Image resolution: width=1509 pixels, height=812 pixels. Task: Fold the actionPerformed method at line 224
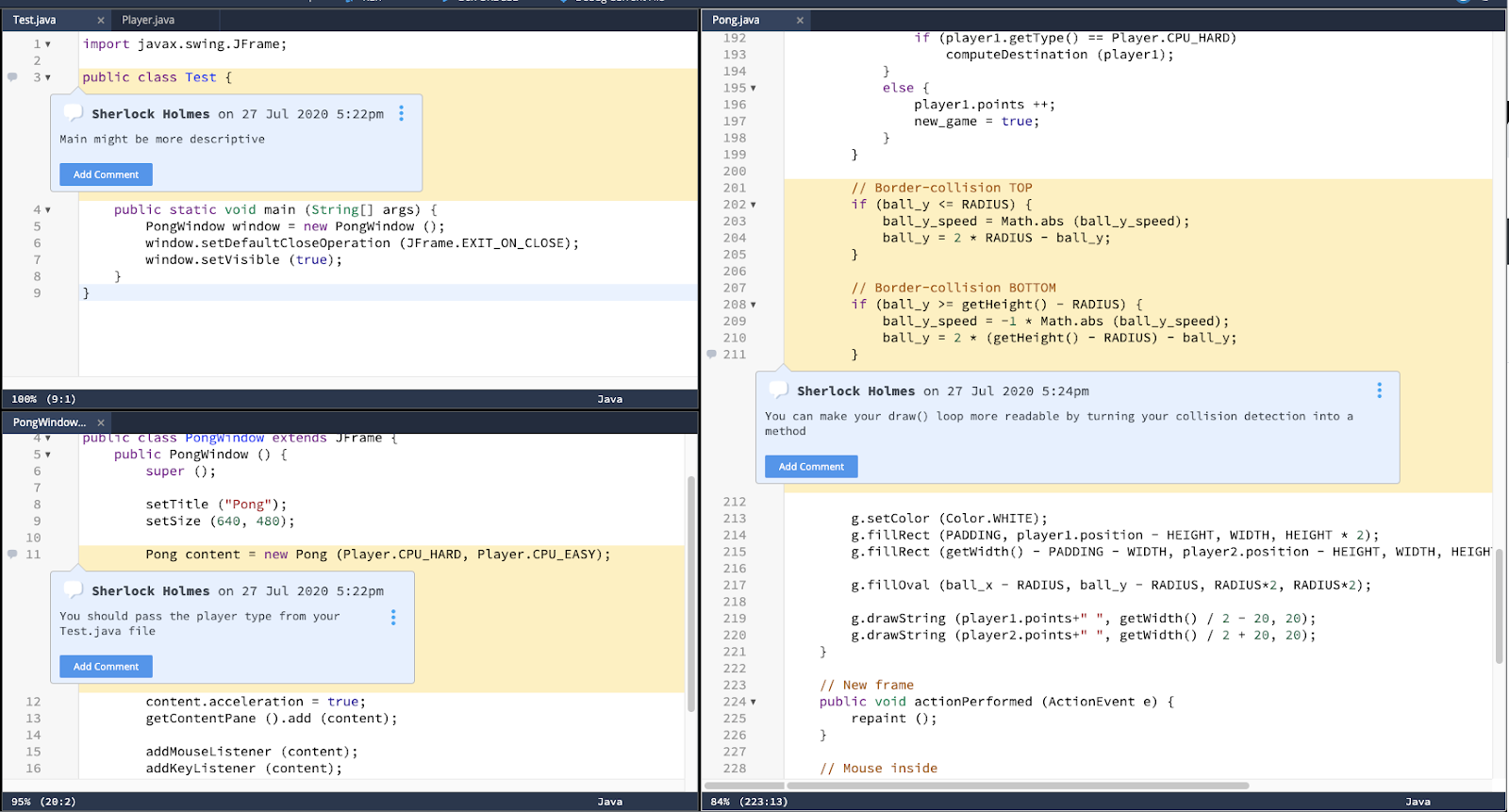pos(753,703)
